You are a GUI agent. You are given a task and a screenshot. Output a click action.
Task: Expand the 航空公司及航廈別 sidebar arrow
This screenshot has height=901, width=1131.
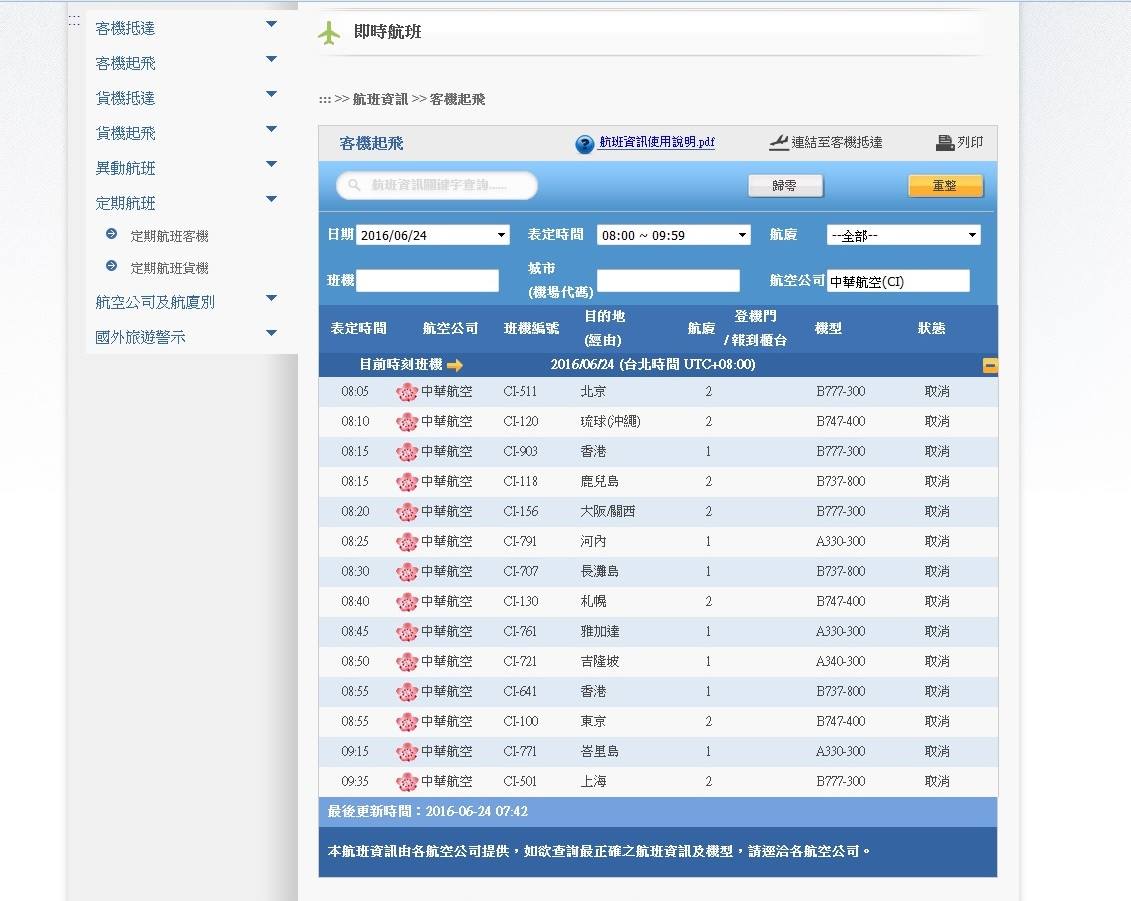tap(271, 298)
